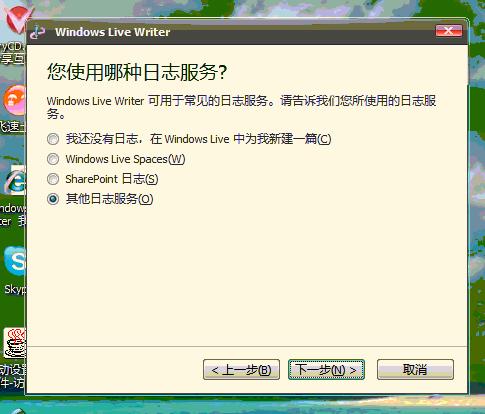This screenshot has height=414, width=485.
Task: Click the '其他日志服务(O)' label text
Action: pos(110,199)
